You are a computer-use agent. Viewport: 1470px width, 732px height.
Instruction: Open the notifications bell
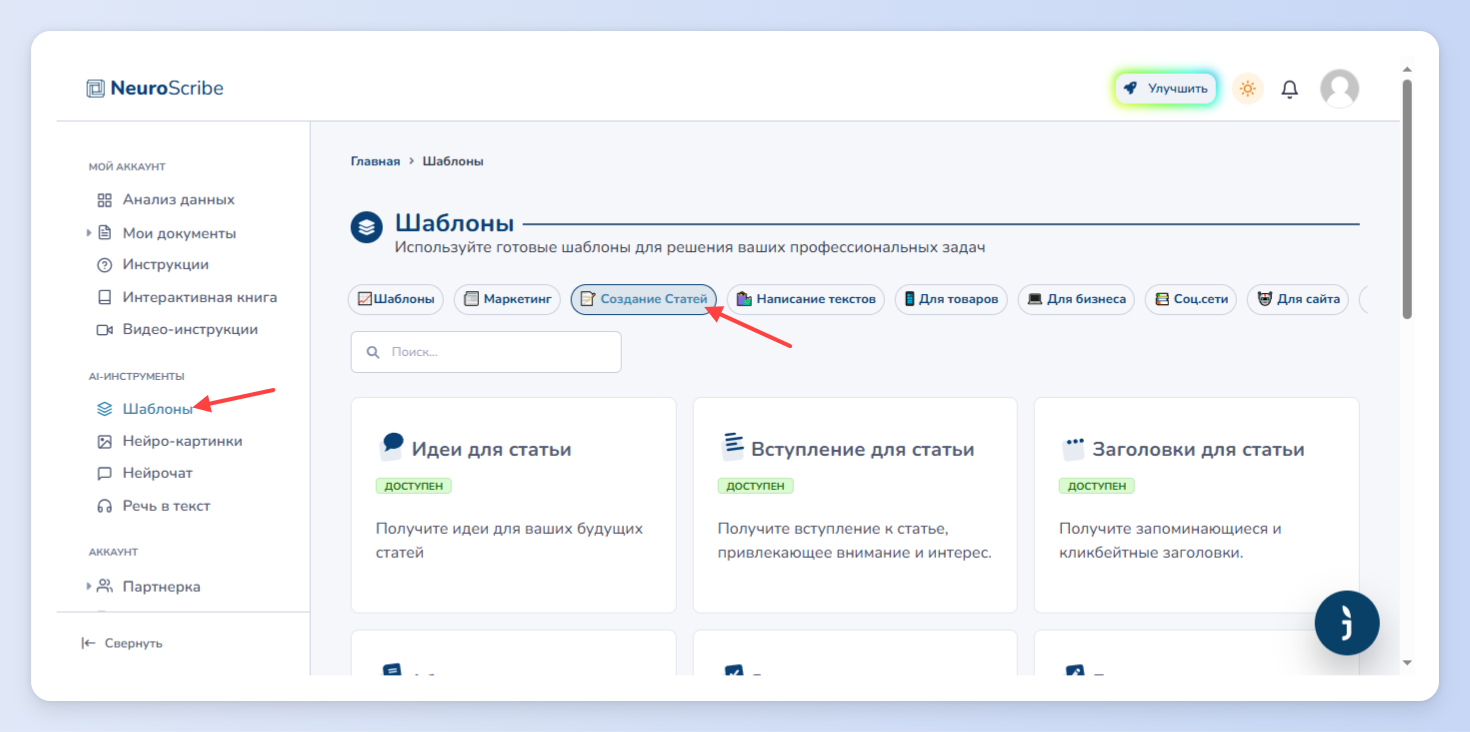pyautogui.click(x=1290, y=89)
